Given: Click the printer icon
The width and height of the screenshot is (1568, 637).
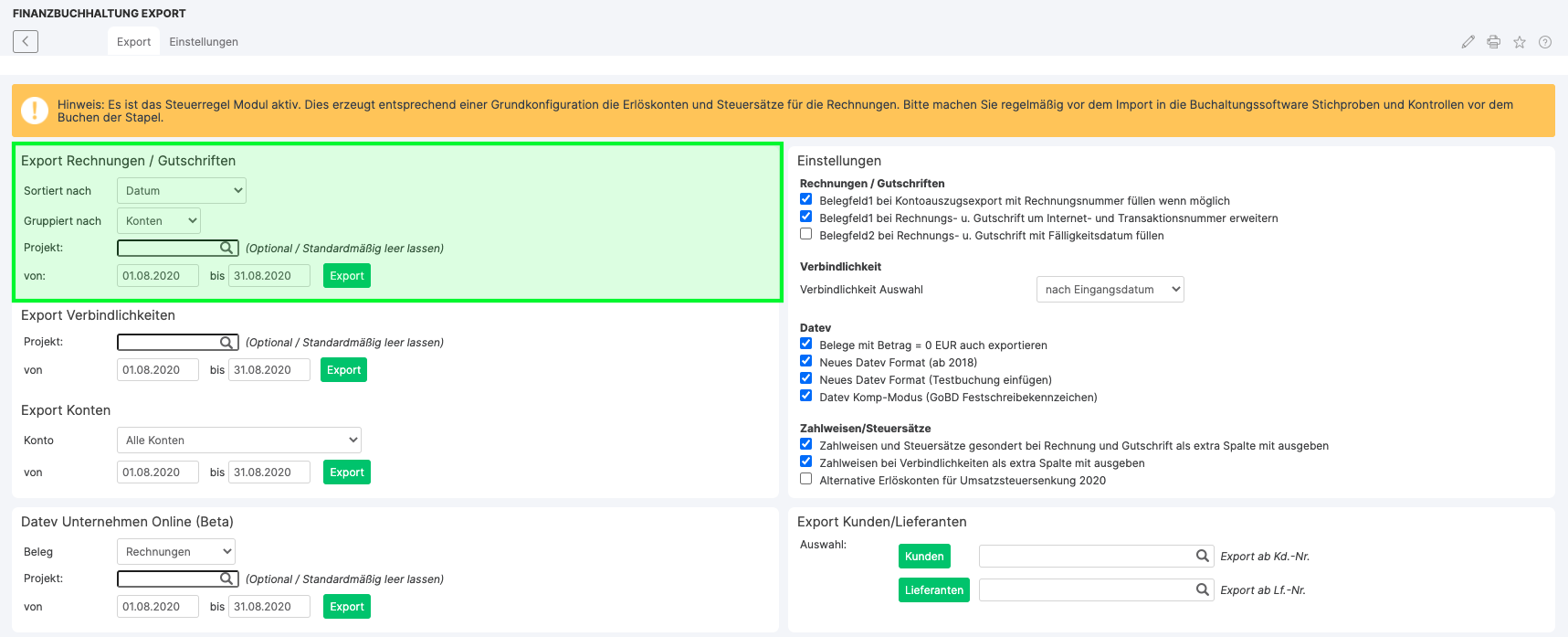Looking at the screenshot, I should (1493, 42).
